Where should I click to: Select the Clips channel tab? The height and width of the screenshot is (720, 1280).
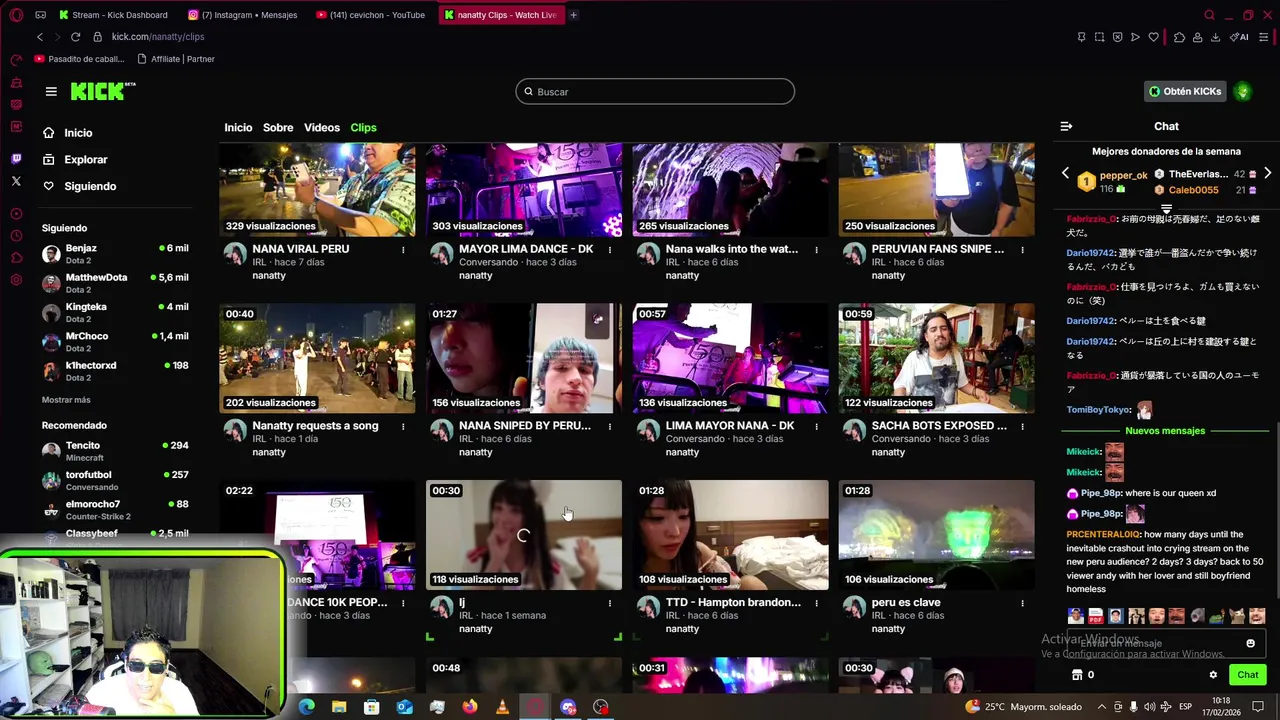[363, 127]
